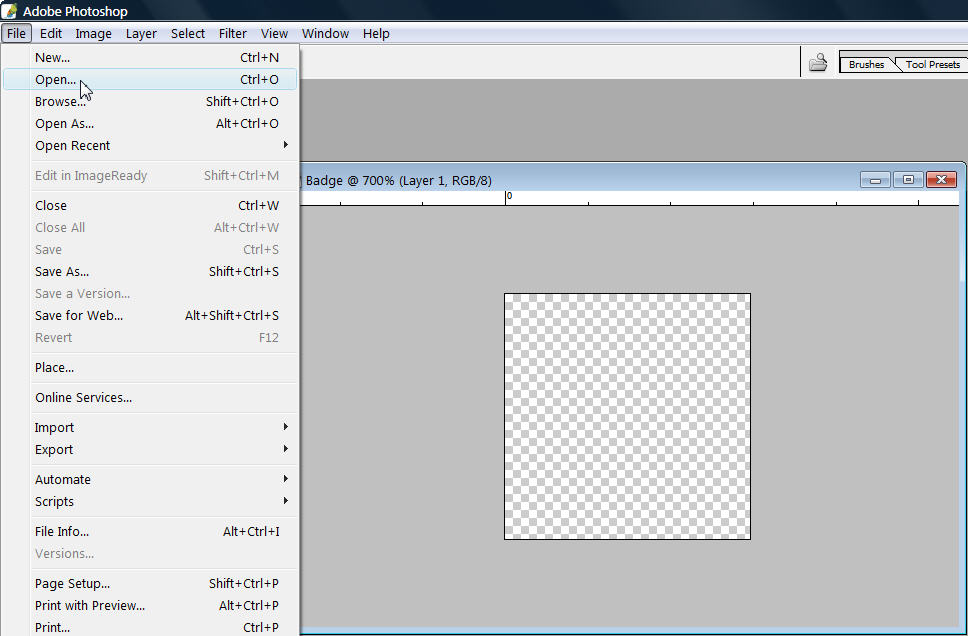Expand the Import submenu

[150, 427]
